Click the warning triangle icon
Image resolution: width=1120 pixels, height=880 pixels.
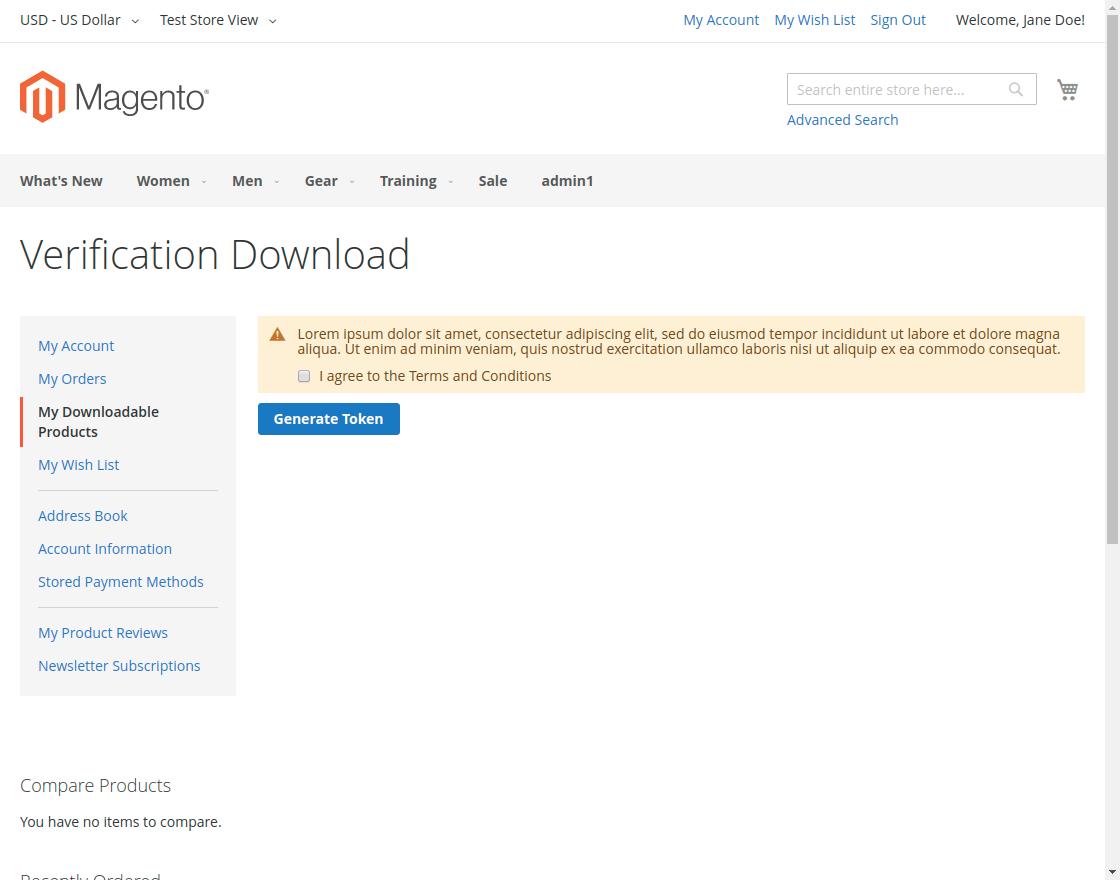(x=277, y=334)
